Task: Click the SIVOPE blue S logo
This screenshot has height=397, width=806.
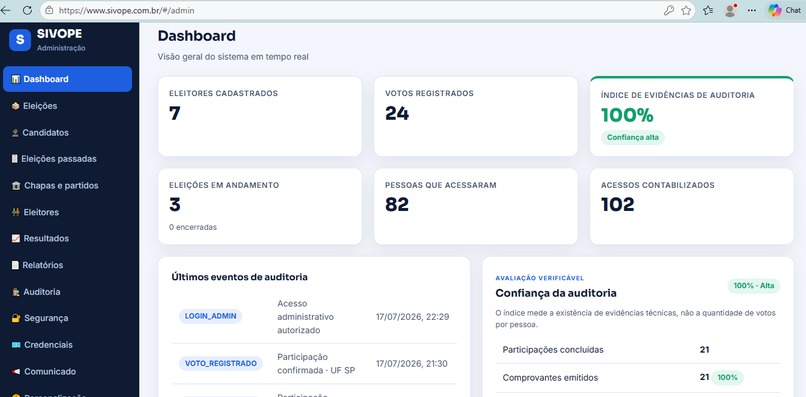Action: click(x=20, y=40)
